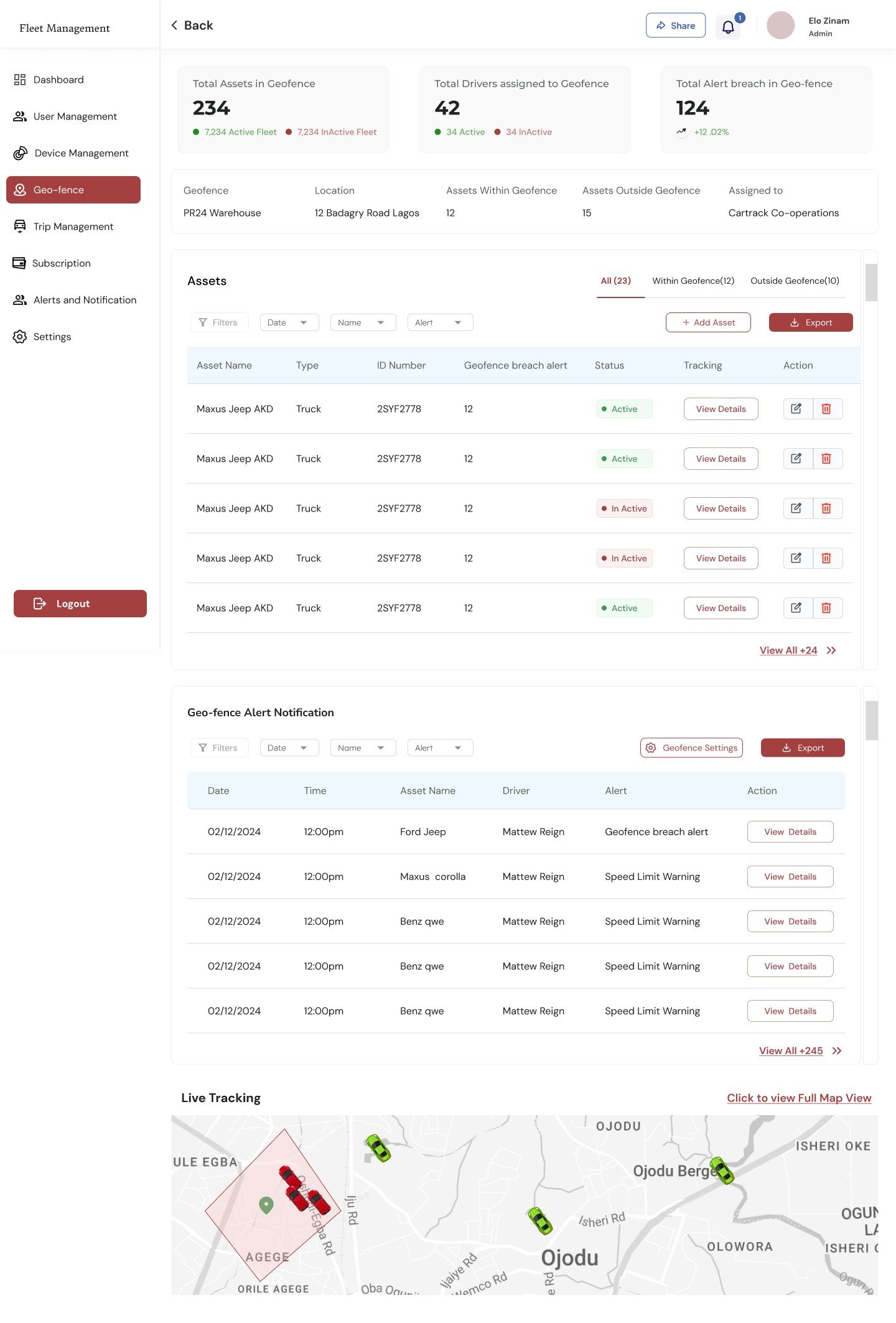Click View All +245 link
The width and height of the screenshot is (896, 1323).
coord(791,1050)
